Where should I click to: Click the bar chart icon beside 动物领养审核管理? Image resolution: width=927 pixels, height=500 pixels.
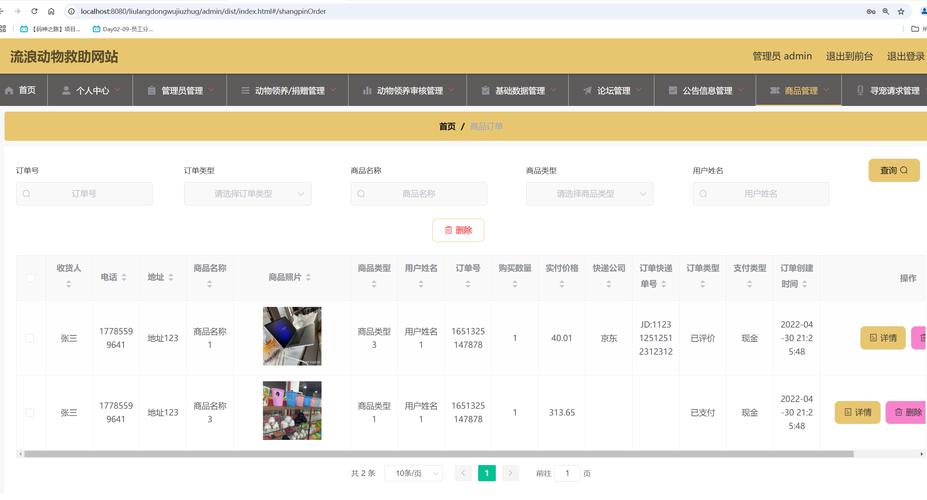point(367,90)
